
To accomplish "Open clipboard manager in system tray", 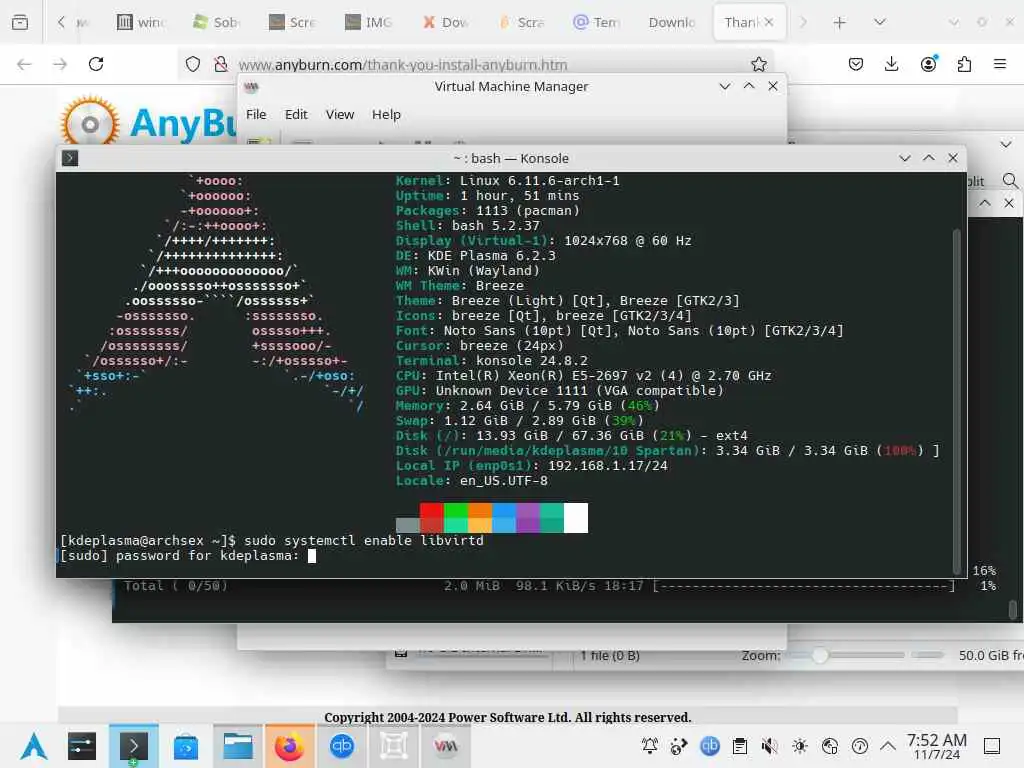I will 740,746.
